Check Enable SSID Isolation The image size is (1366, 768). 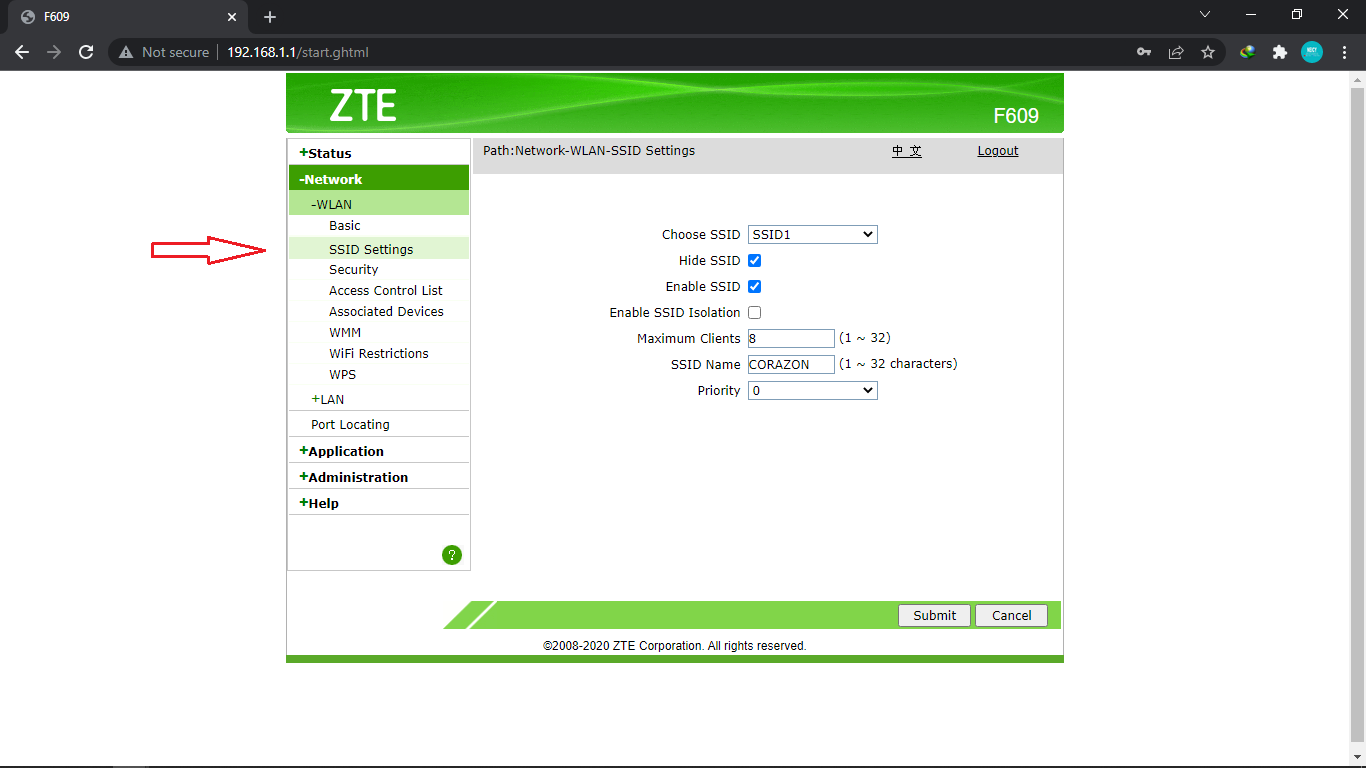click(x=755, y=312)
